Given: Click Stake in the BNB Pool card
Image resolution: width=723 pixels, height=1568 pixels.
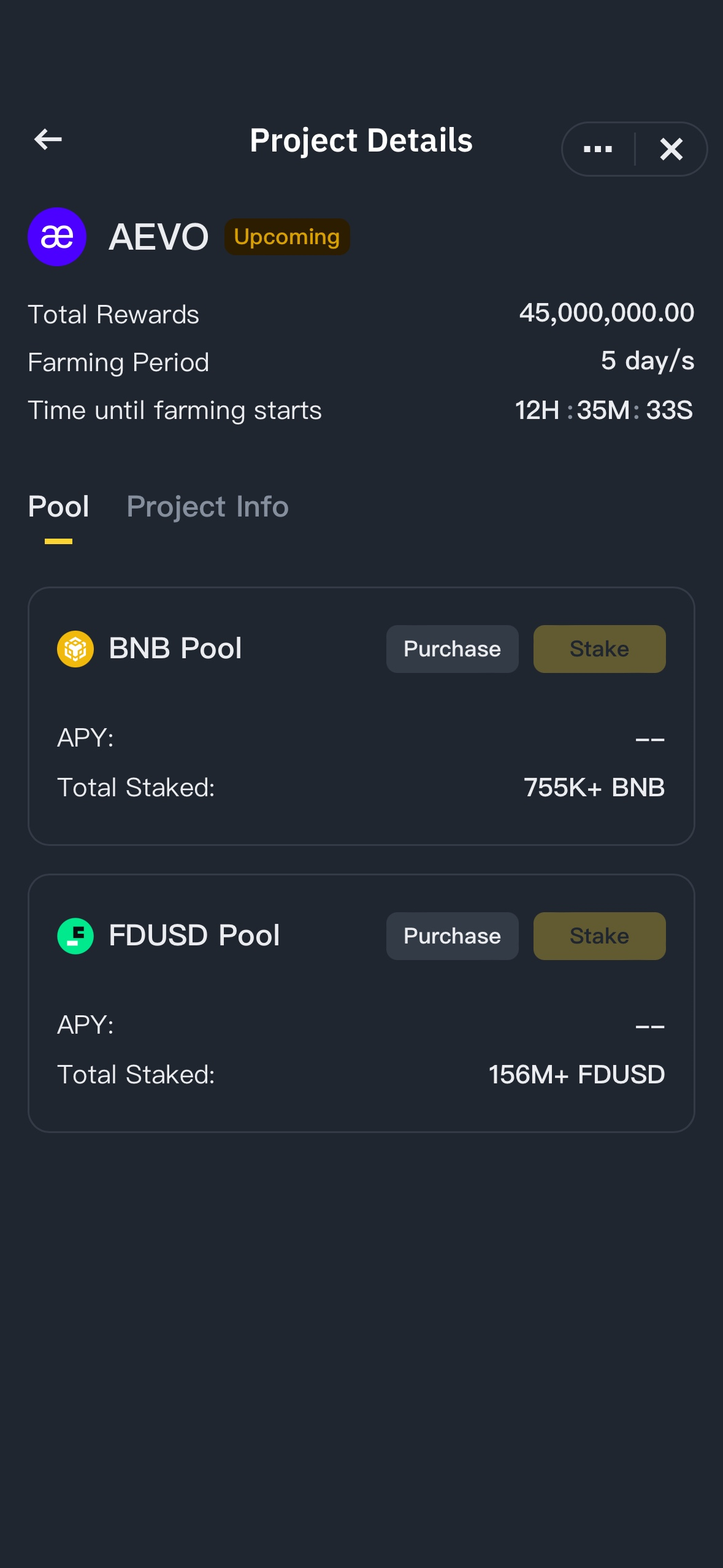Looking at the screenshot, I should [x=599, y=648].
